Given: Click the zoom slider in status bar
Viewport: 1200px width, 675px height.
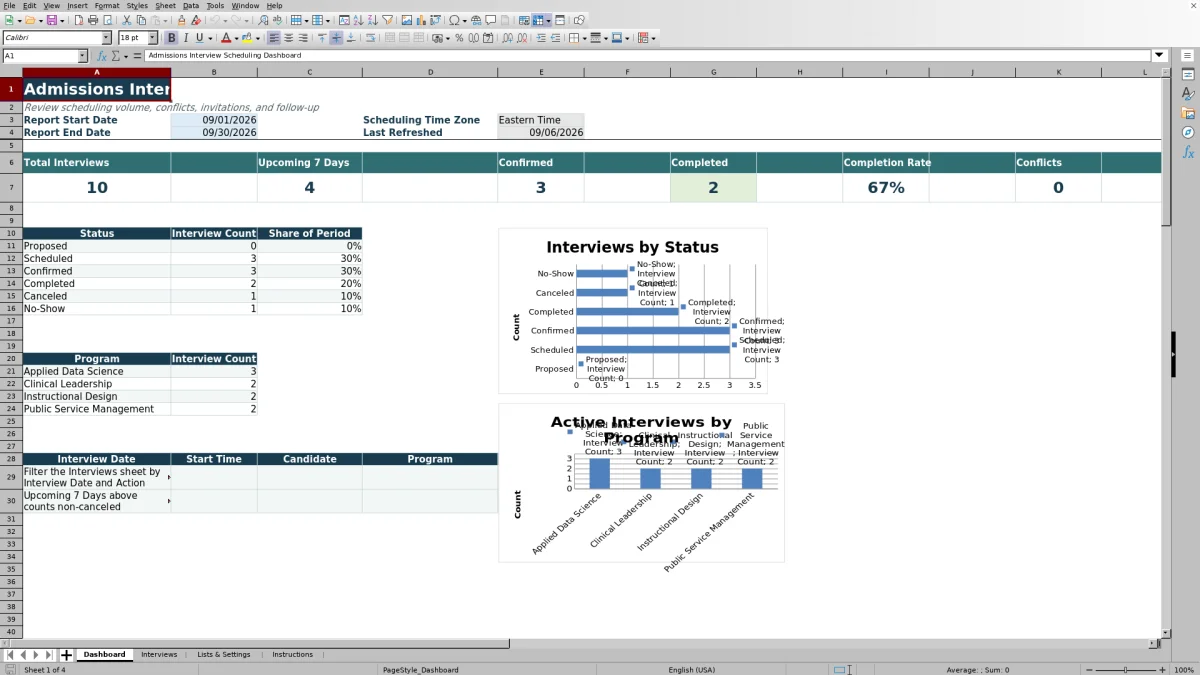Looking at the screenshot, I should [1125, 670].
